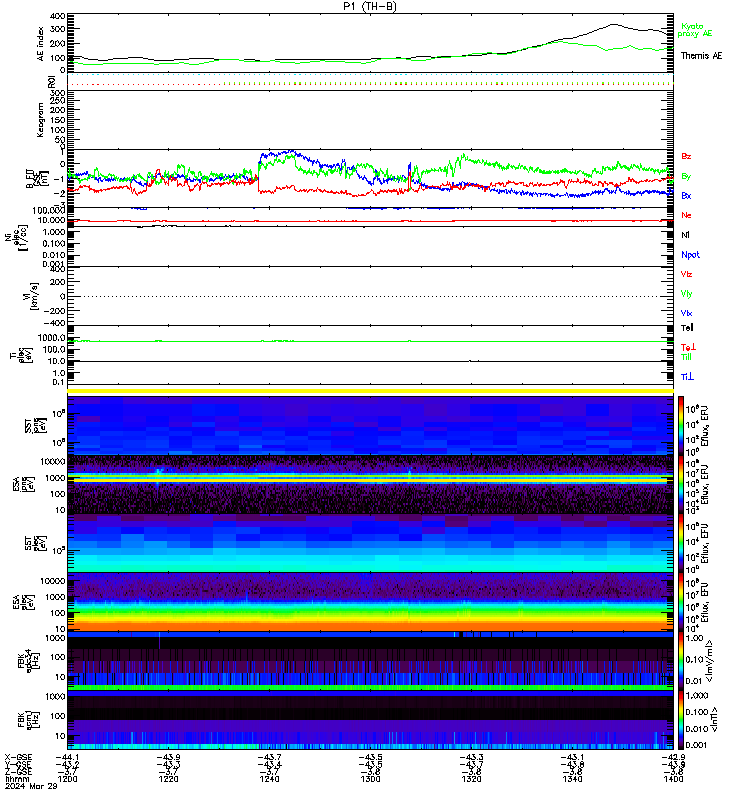This screenshot has width=750, height=800.
Task: Click the 400 tick on AE index axis
Action: pos(58,17)
